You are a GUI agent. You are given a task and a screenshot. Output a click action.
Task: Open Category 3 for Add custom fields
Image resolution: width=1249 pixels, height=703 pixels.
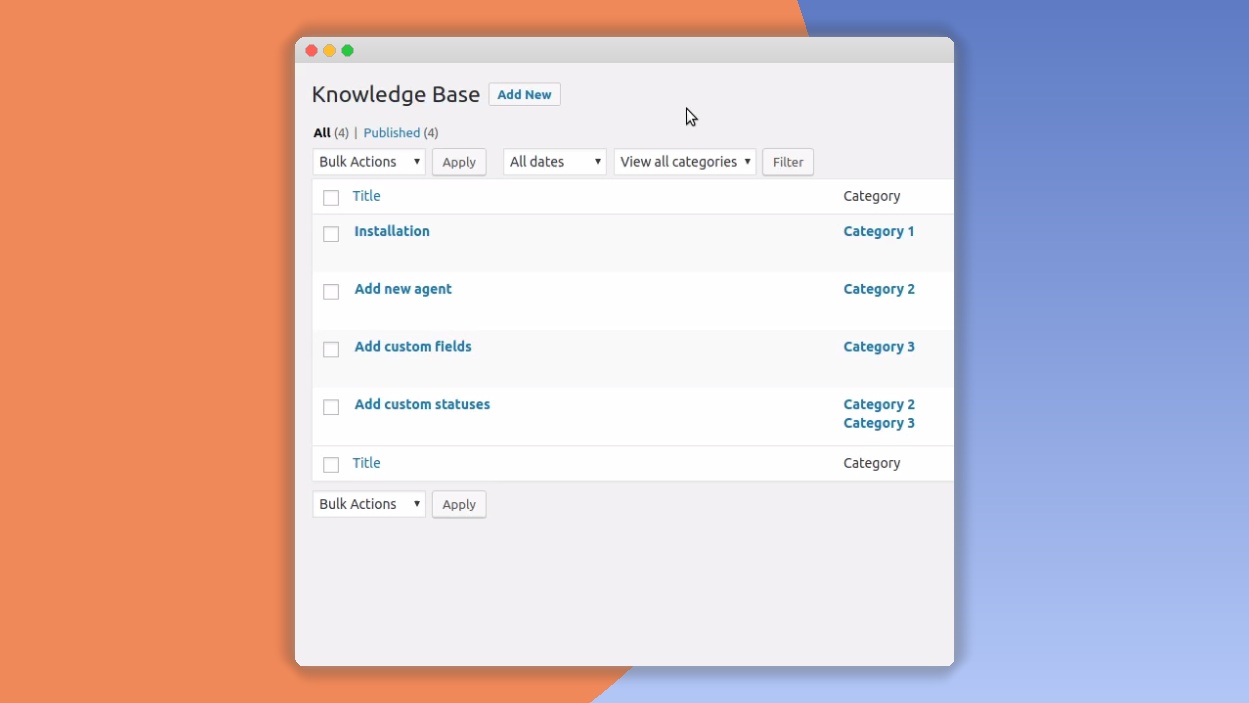pyautogui.click(x=879, y=347)
